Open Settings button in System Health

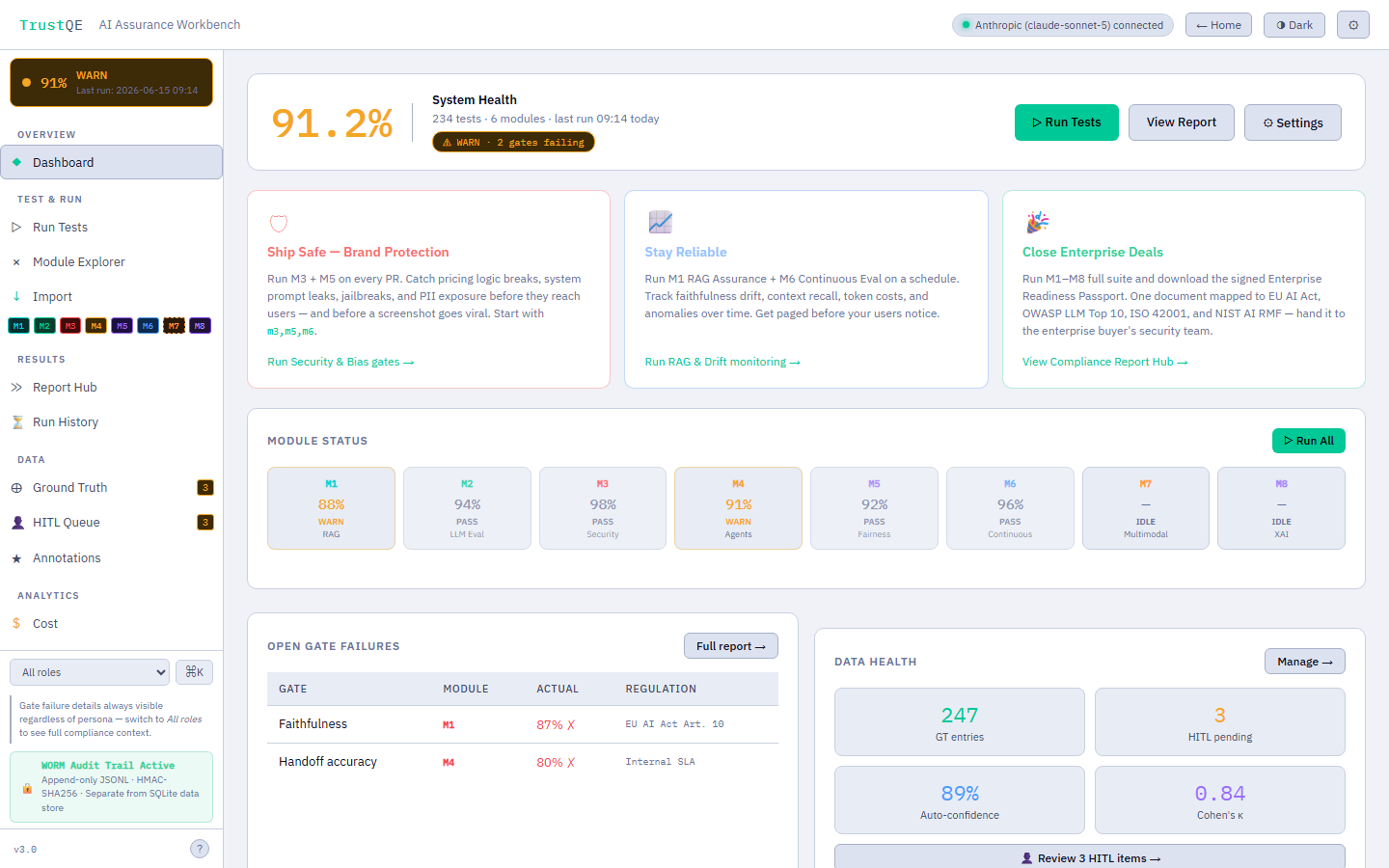[x=1293, y=122]
